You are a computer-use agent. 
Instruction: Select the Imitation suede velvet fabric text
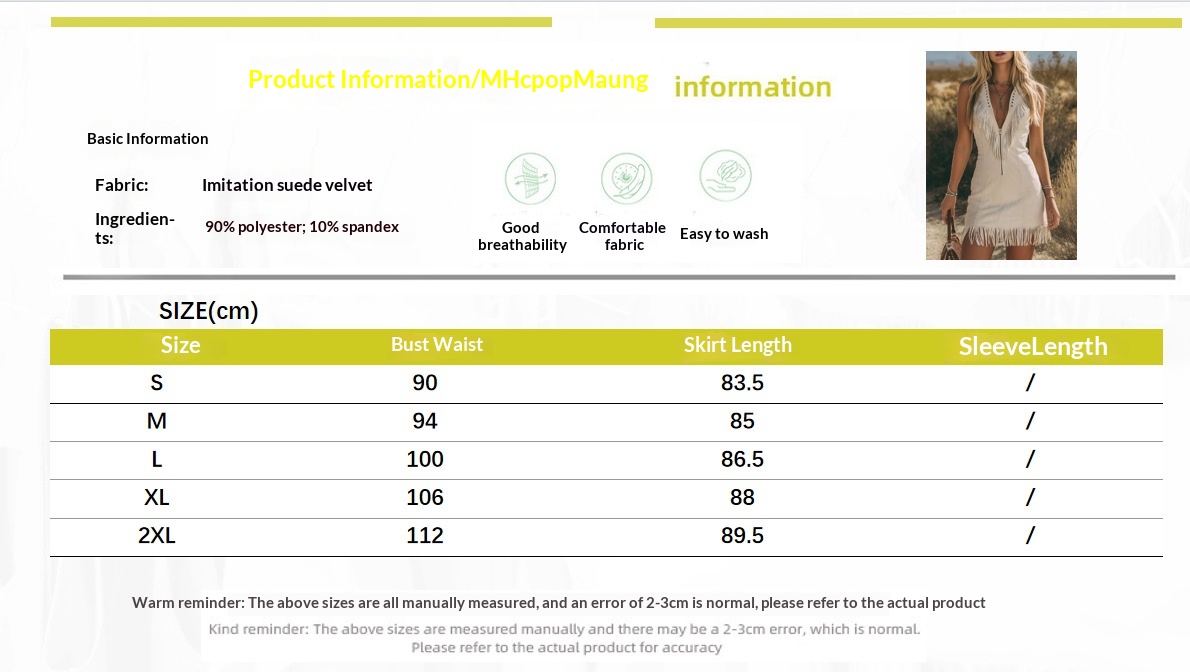[x=287, y=185]
